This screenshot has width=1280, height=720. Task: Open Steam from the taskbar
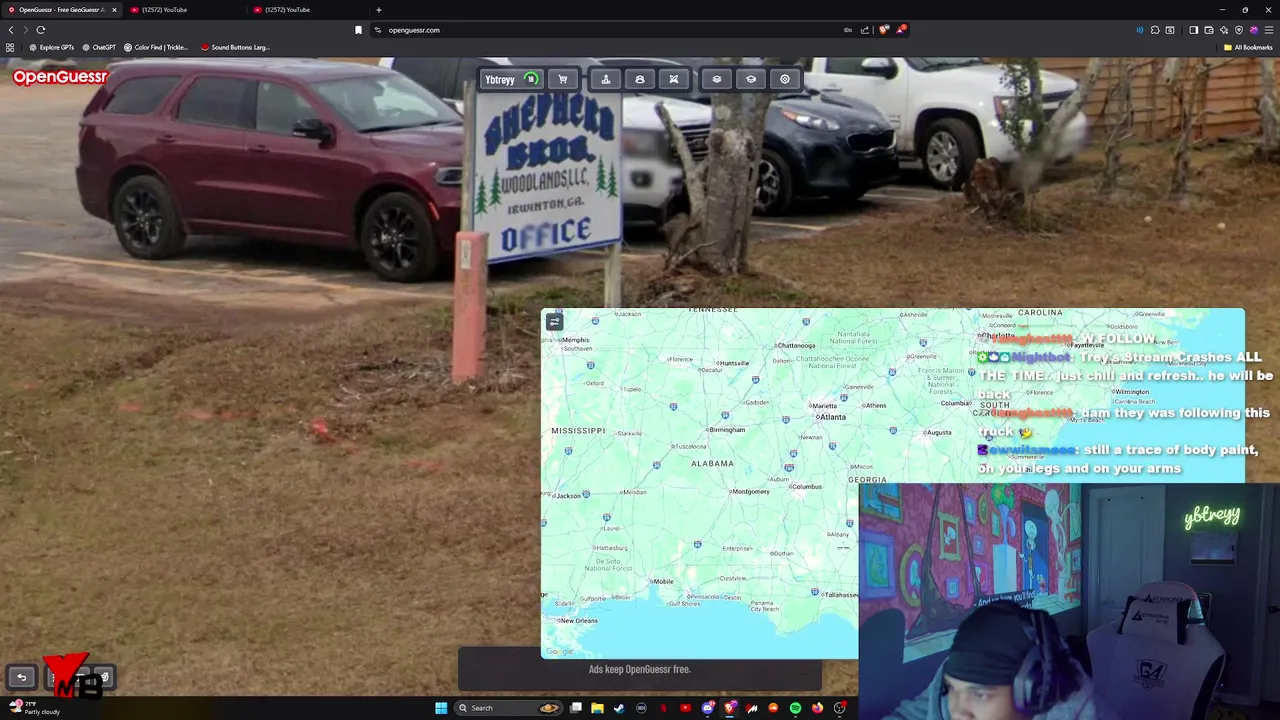(619, 708)
